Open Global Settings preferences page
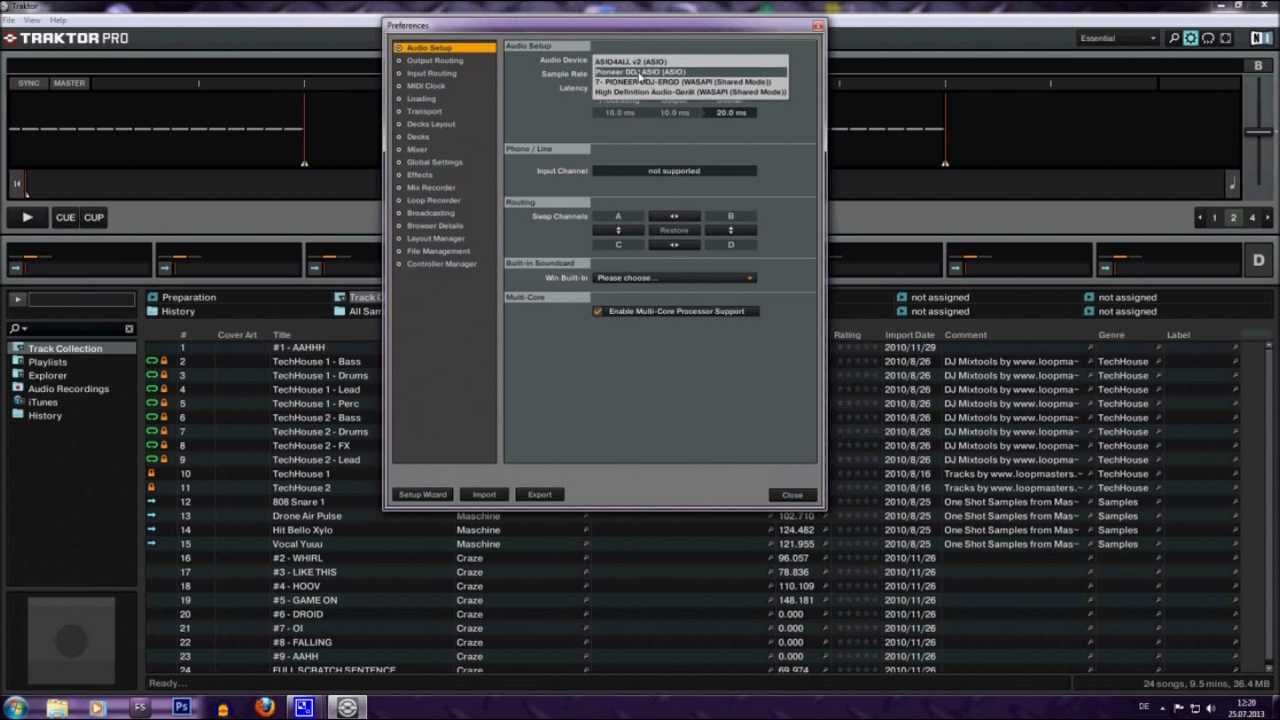 pyautogui.click(x=434, y=162)
